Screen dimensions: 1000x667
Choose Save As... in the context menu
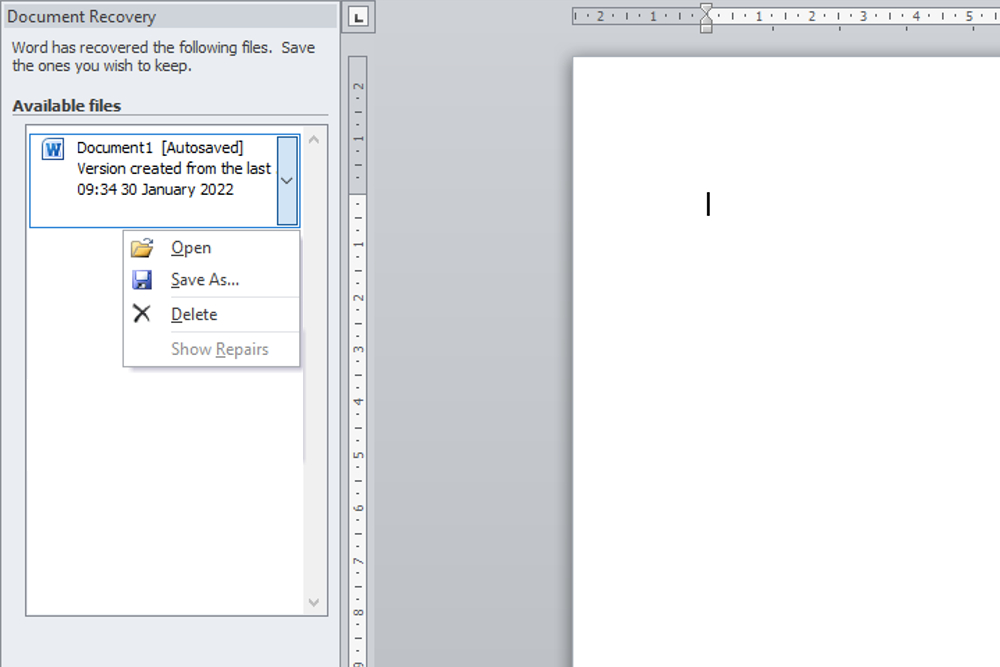coord(210,280)
